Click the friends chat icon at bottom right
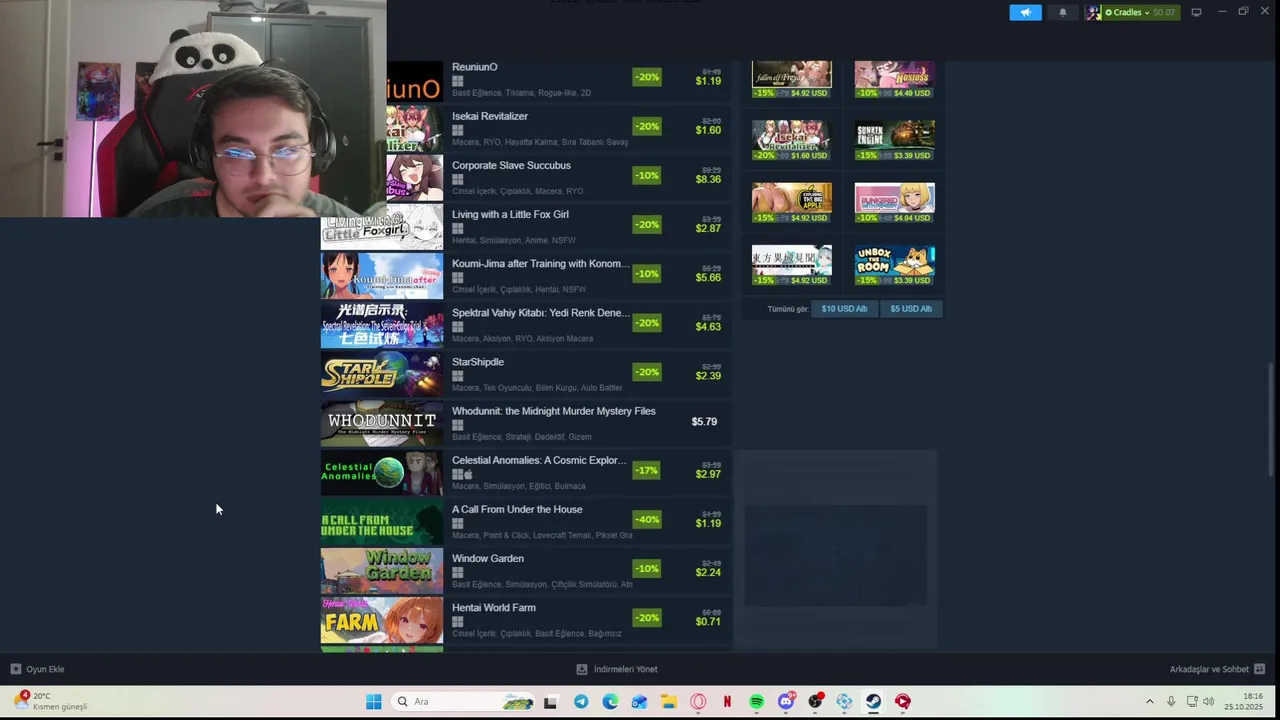1280x720 pixels. click(1259, 669)
